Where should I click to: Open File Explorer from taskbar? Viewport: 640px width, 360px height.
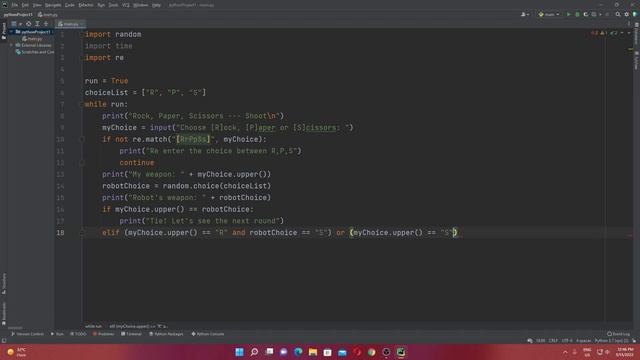coord(313,352)
